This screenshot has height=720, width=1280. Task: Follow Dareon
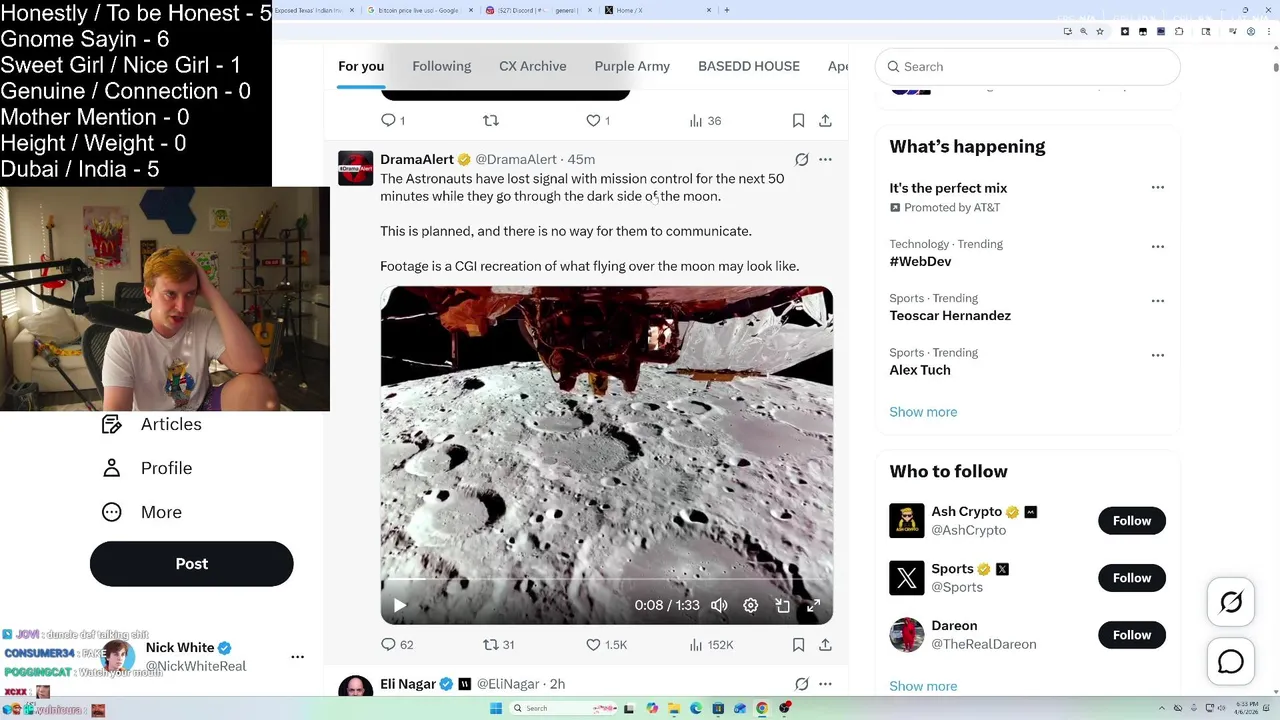pos(1132,635)
